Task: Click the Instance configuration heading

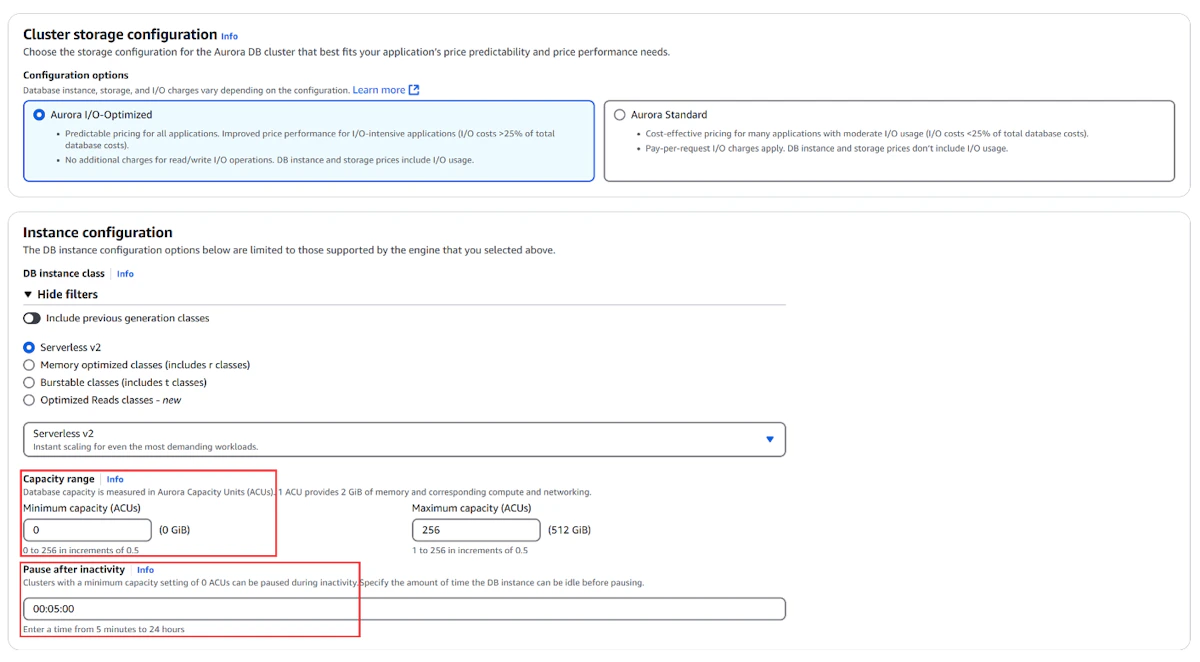Action: click(98, 232)
